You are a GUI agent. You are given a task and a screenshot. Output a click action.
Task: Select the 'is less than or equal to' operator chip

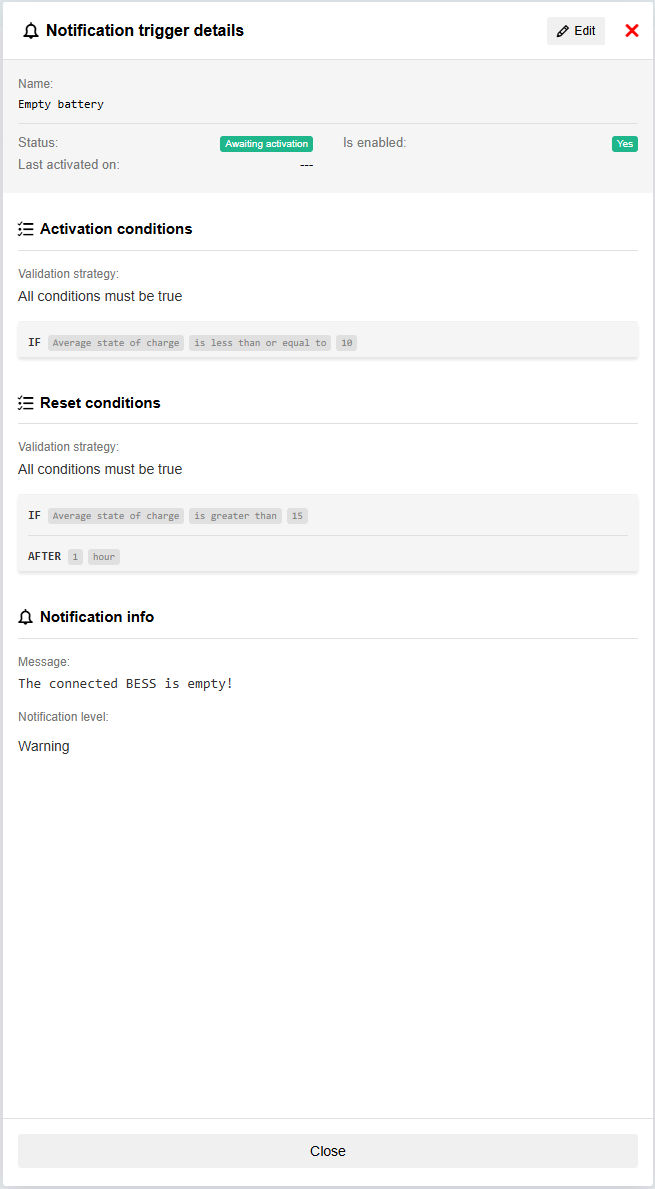click(x=260, y=343)
